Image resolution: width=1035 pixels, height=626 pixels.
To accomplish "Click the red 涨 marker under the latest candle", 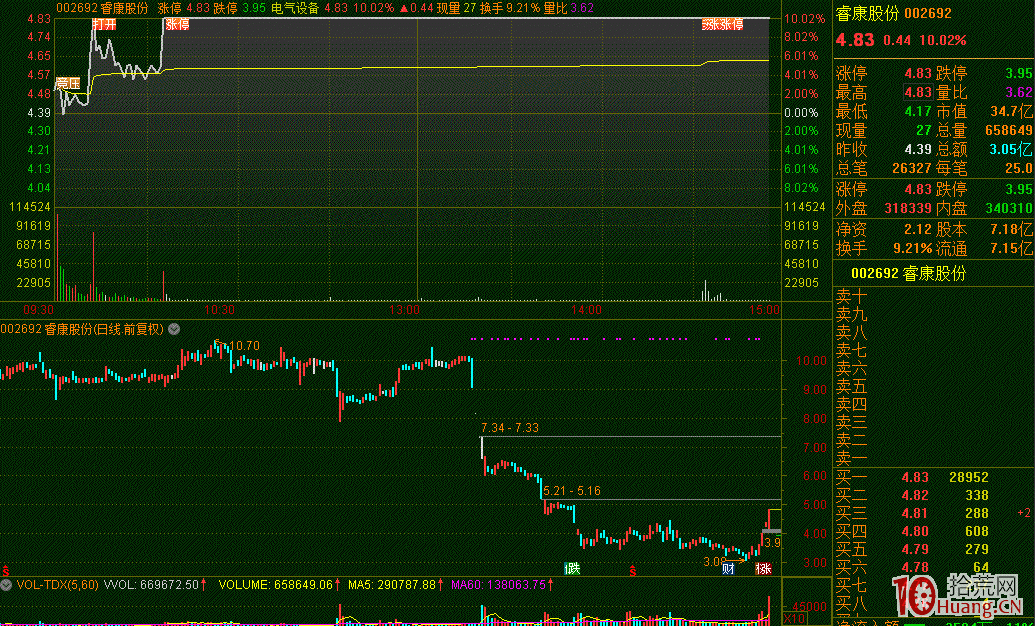I will click(764, 569).
